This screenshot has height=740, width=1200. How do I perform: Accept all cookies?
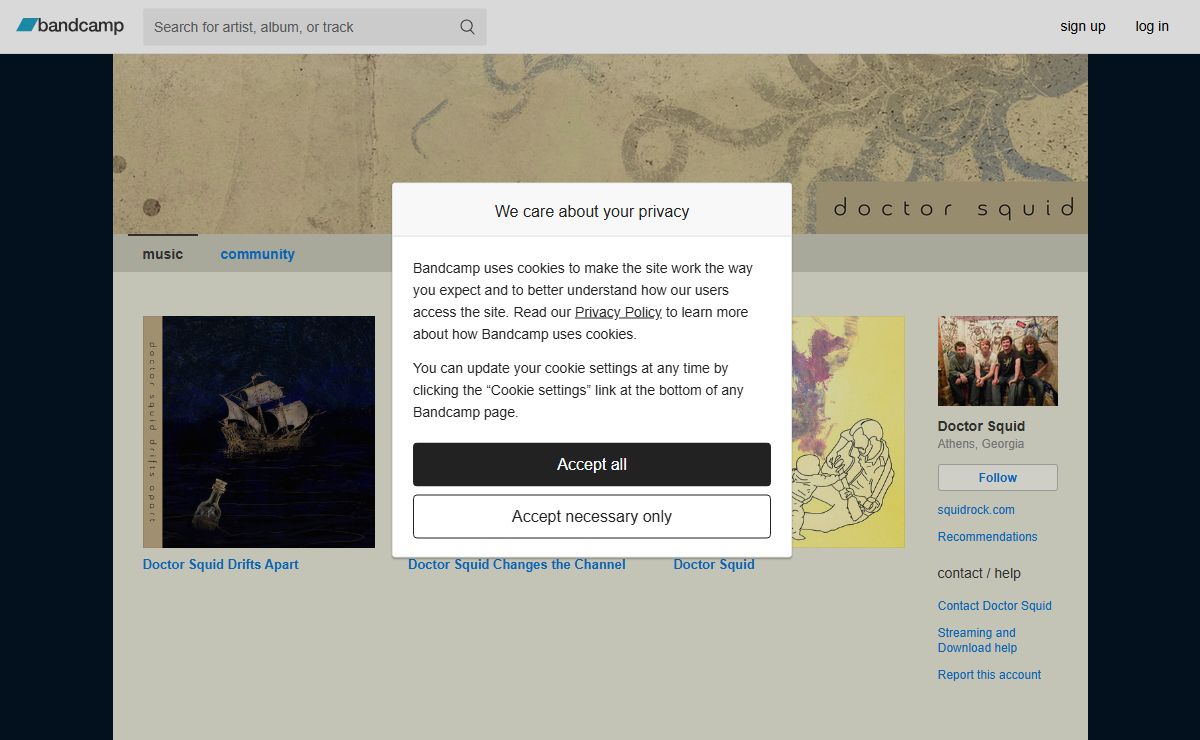[x=592, y=464]
